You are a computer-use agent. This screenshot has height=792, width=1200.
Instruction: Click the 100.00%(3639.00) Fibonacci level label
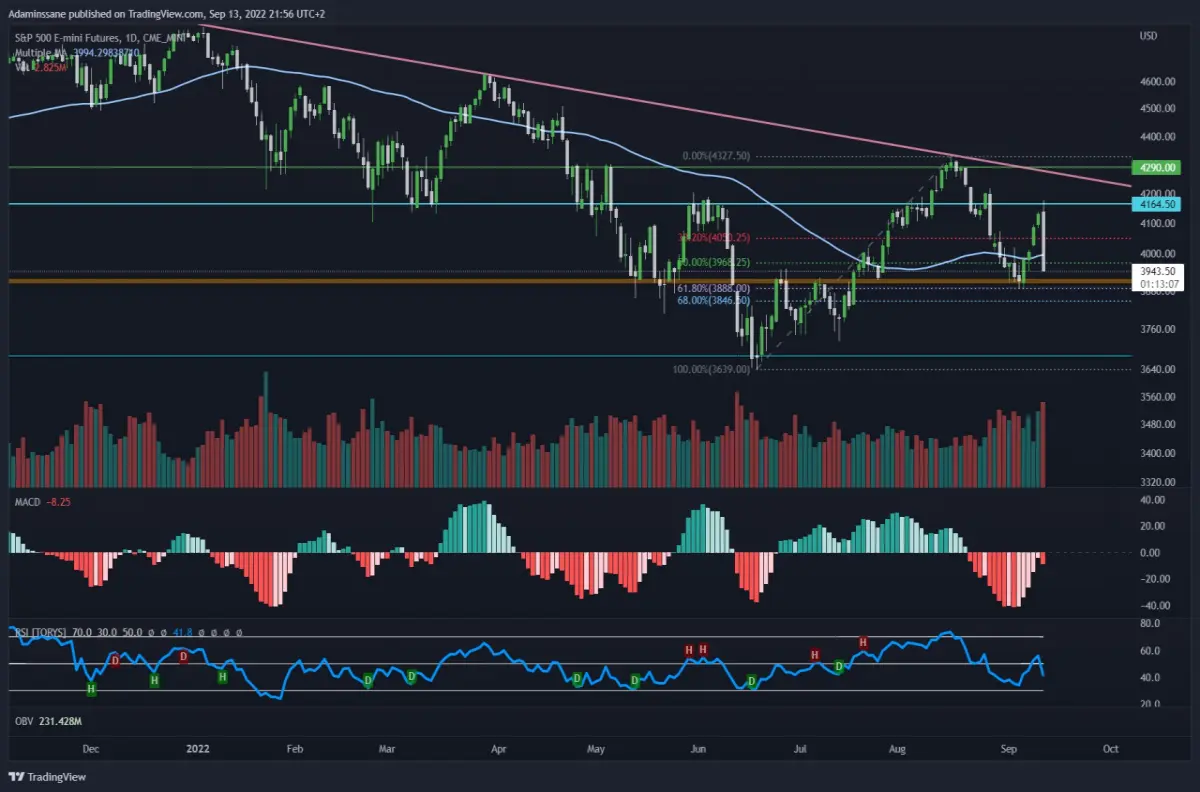click(713, 369)
